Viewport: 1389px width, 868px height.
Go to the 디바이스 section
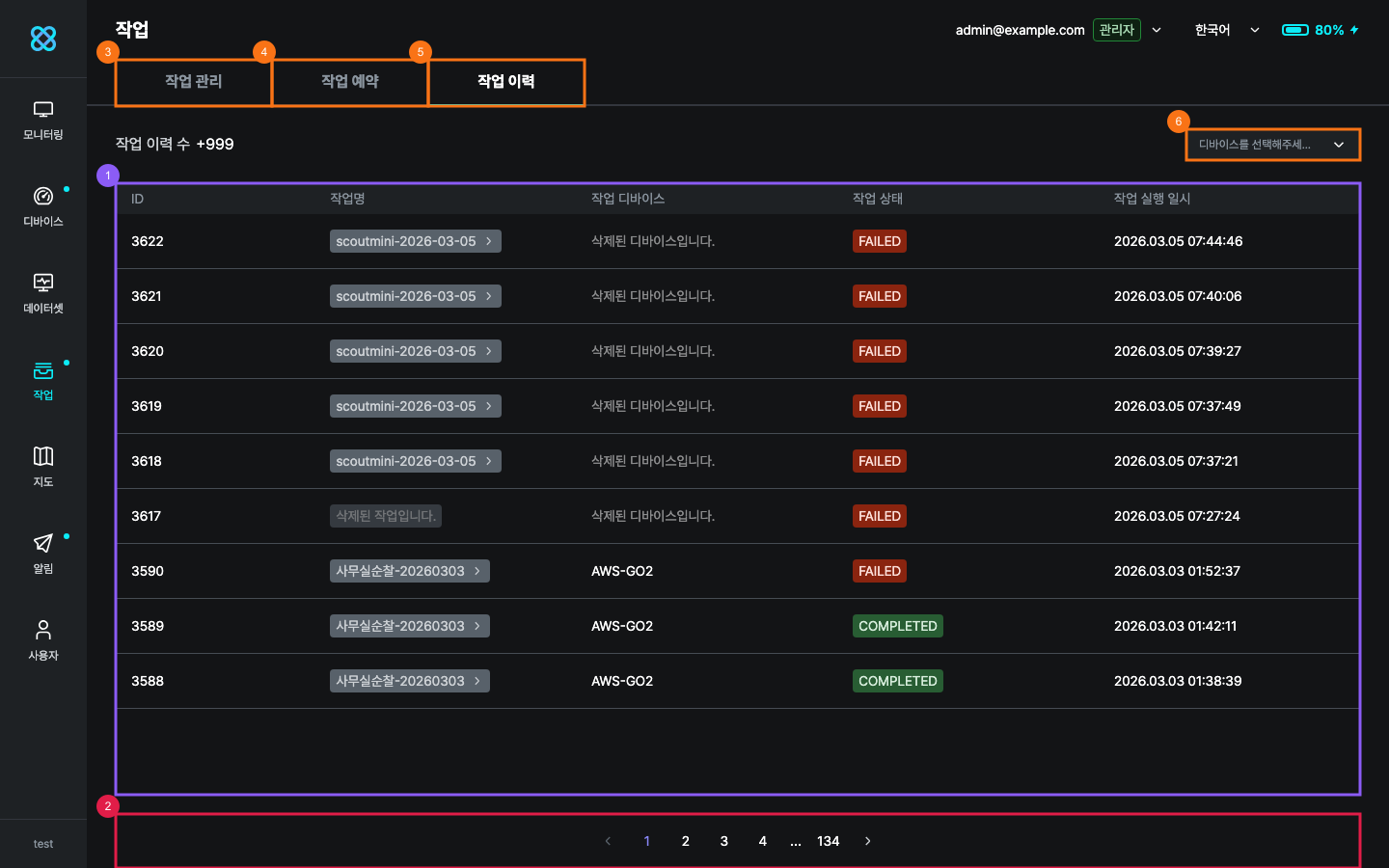[x=43, y=206]
